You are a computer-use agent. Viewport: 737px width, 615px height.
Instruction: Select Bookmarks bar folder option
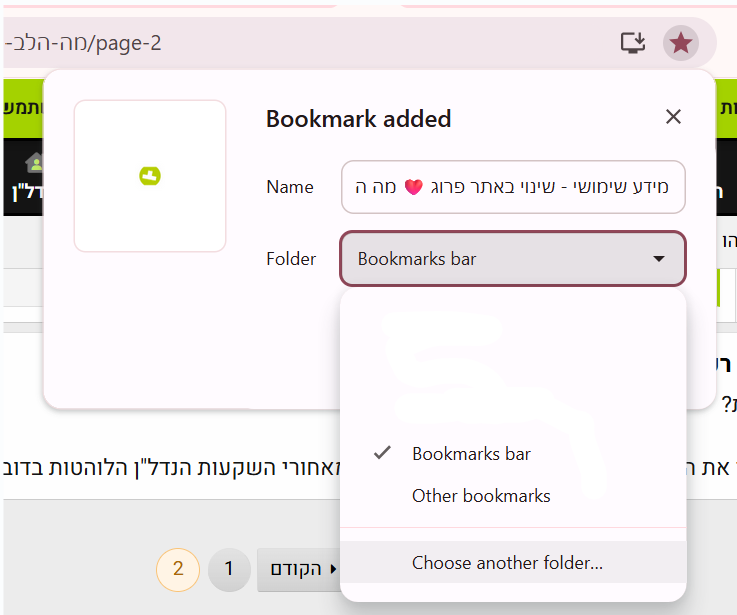[x=471, y=454]
